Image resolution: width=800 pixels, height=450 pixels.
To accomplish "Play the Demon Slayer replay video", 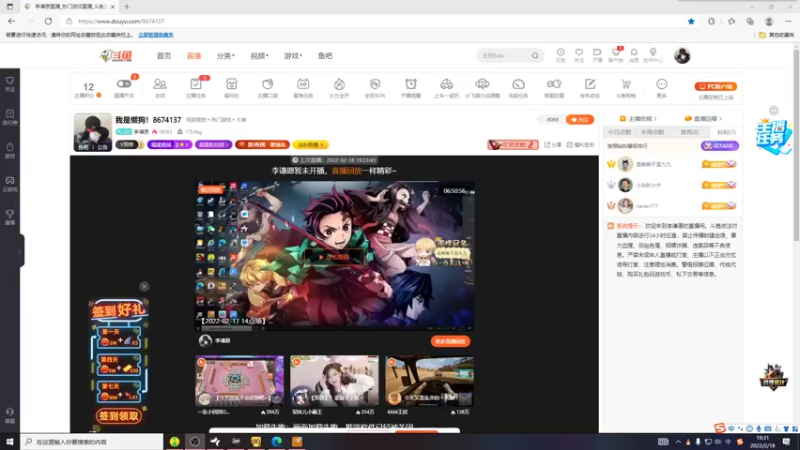I will [x=334, y=257].
